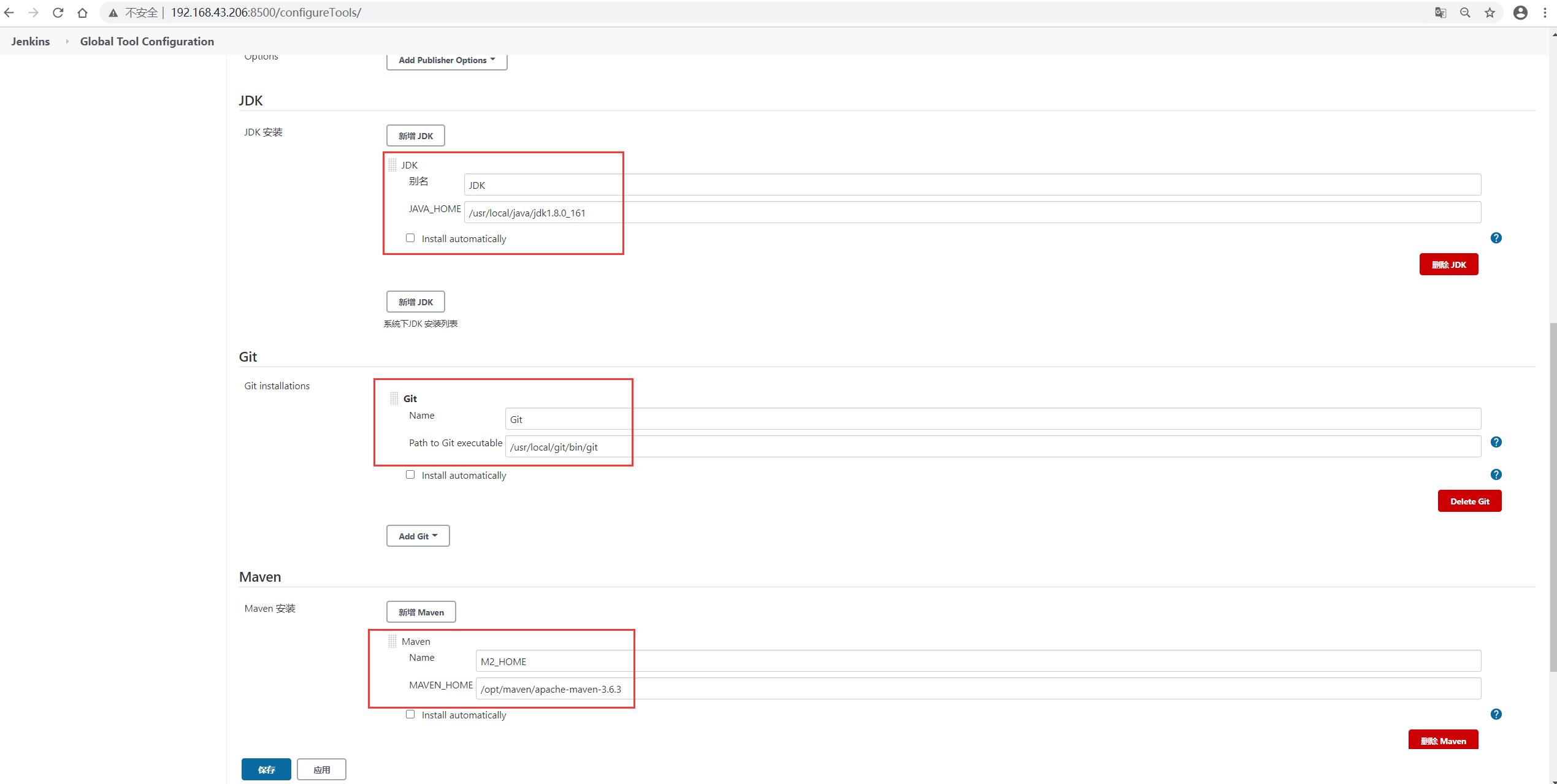
Task: Click the browser reload page icon
Action: click(58, 12)
